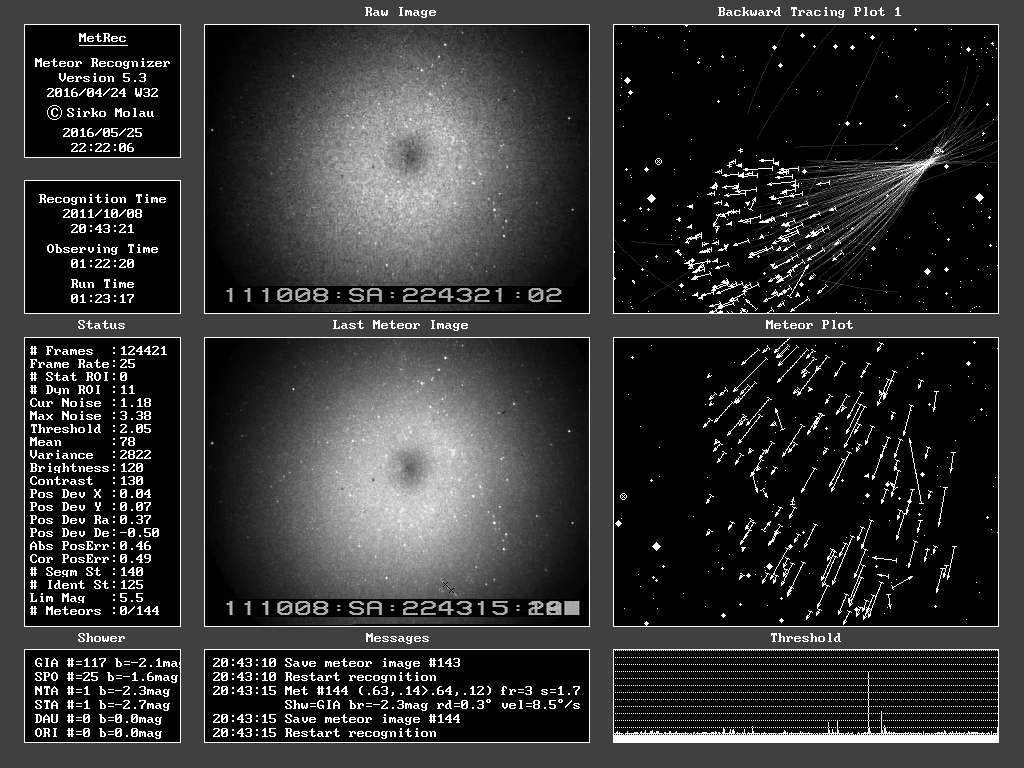Viewport: 1024px width, 768px height.
Task: Click the Meteor Plot panel title
Action: (x=809, y=325)
